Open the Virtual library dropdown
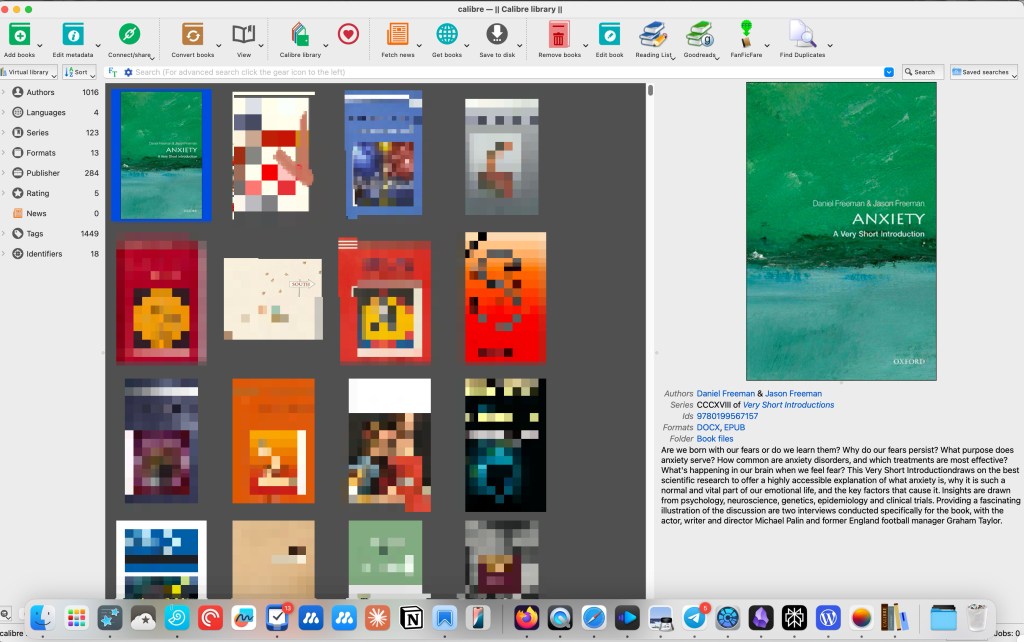 (x=29, y=72)
